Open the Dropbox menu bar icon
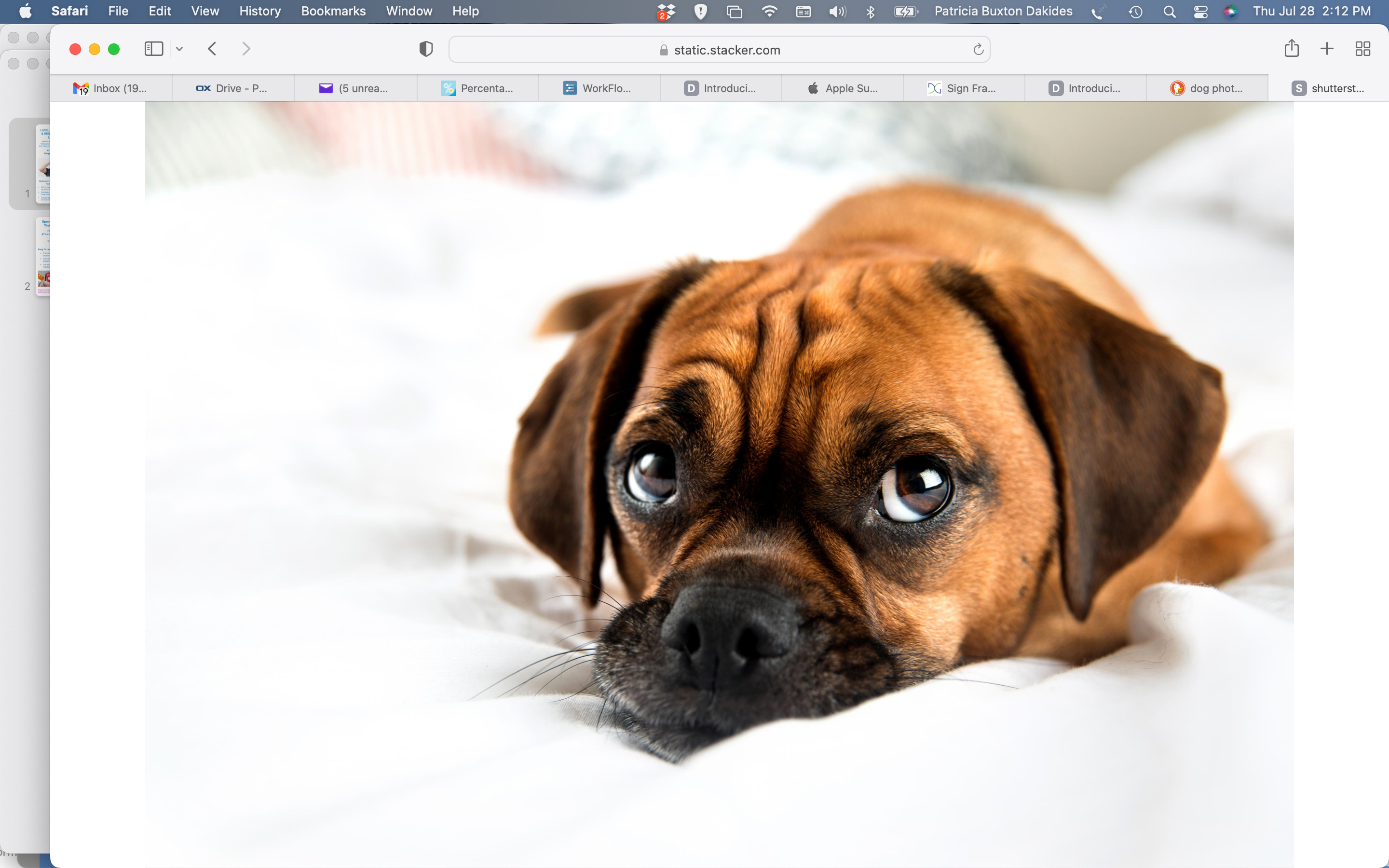Viewport: 1389px width, 868px height. (x=666, y=12)
